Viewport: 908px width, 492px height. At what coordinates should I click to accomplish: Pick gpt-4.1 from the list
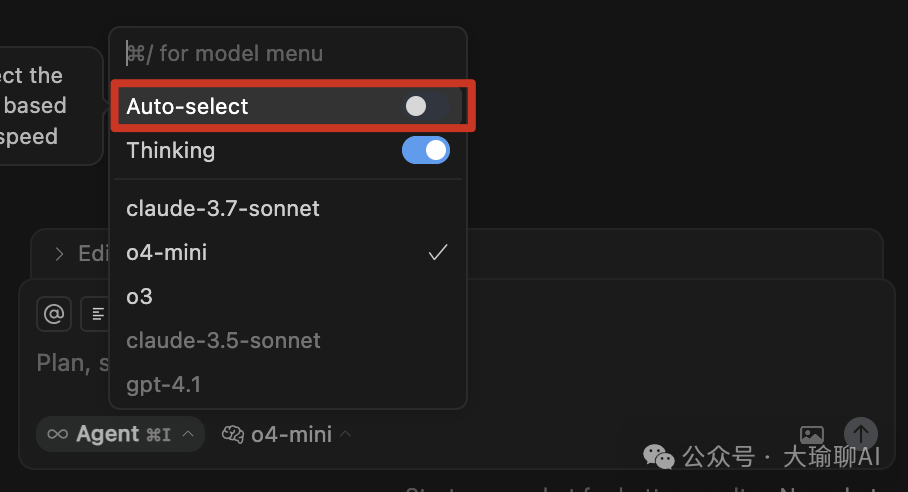click(x=288, y=384)
